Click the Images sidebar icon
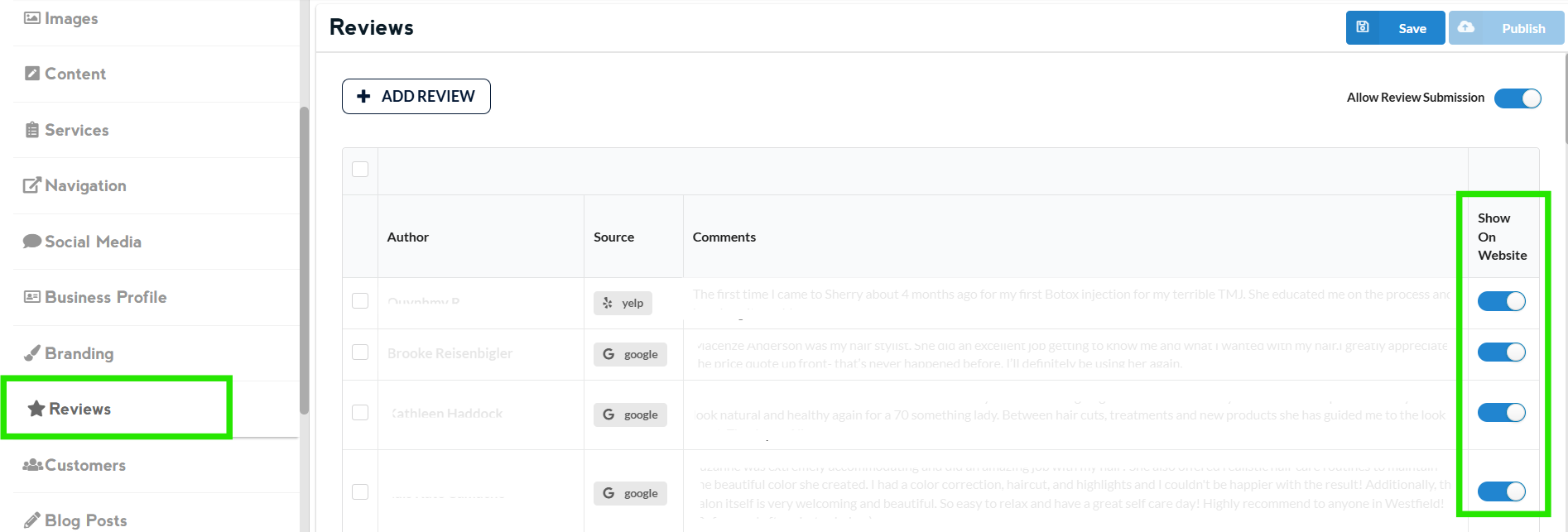 32,18
